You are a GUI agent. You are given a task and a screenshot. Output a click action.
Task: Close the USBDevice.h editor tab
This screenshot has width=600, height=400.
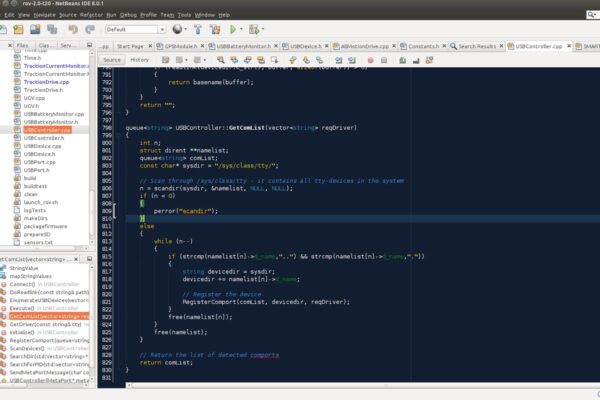(326, 46)
